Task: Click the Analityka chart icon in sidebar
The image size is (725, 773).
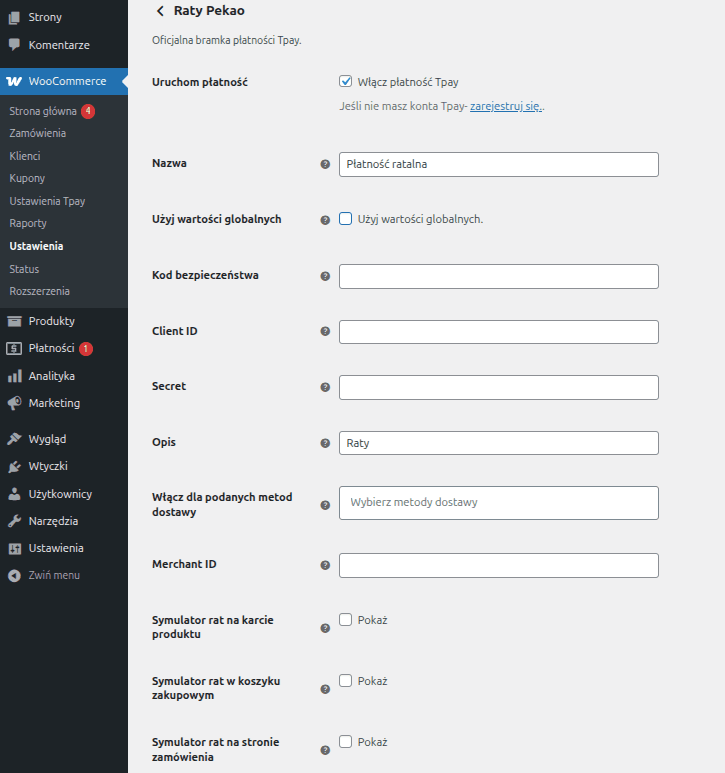Action: pyautogui.click(x=14, y=376)
